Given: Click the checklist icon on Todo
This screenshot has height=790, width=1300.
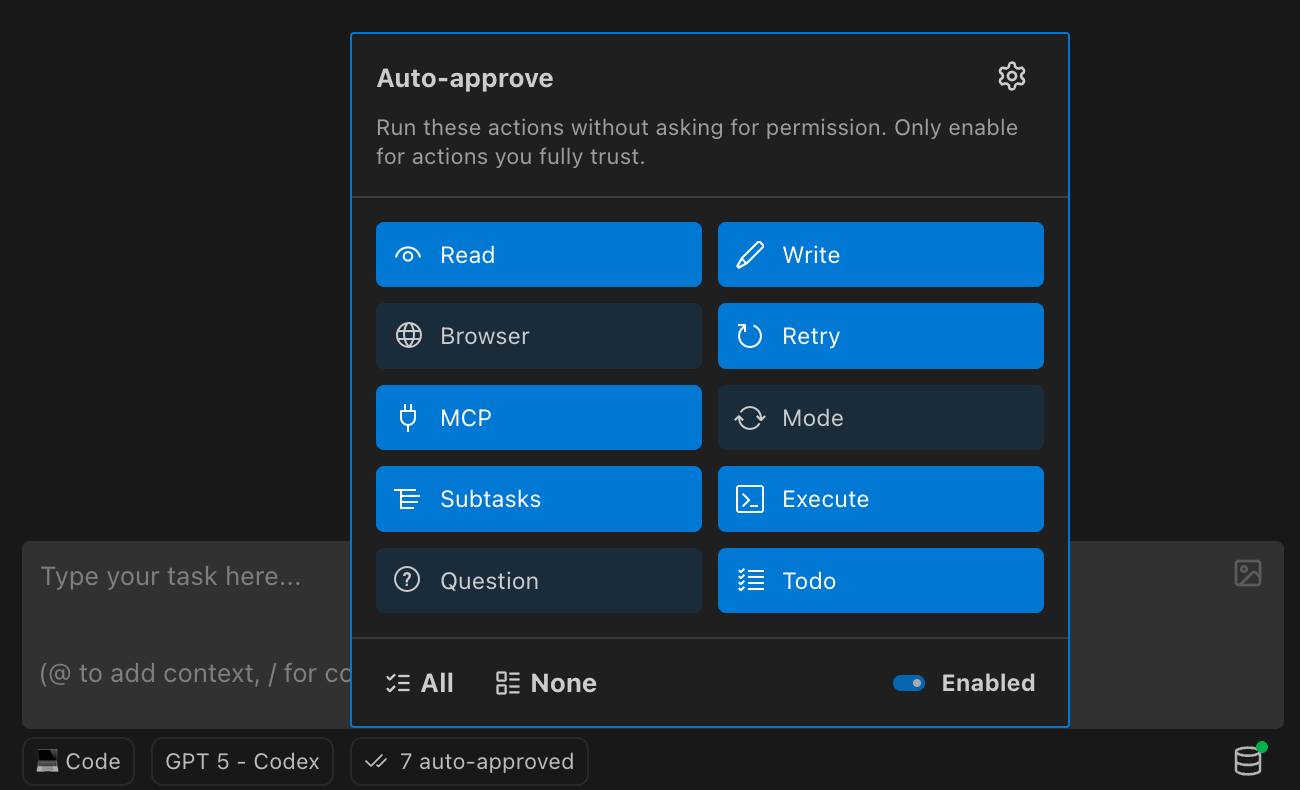Looking at the screenshot, I should [x=749, y=580].
